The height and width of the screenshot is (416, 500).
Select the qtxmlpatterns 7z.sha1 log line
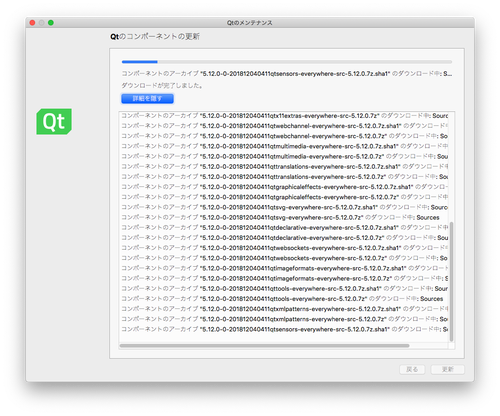pyautogui.click(x=284, y=309)
